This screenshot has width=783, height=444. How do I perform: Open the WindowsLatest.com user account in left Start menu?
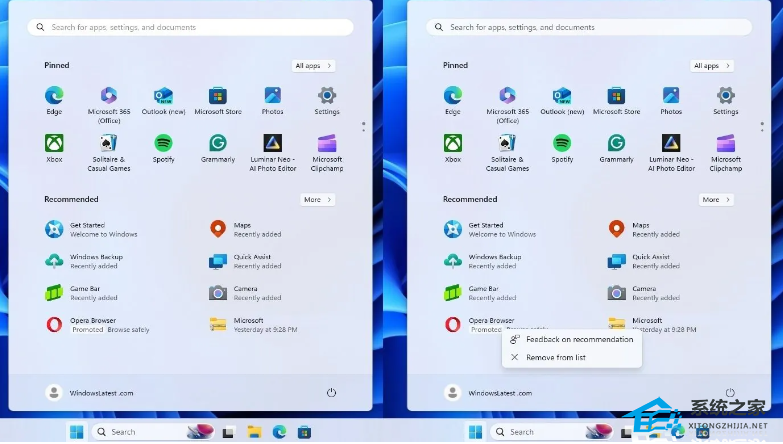[x=89, y=393]
